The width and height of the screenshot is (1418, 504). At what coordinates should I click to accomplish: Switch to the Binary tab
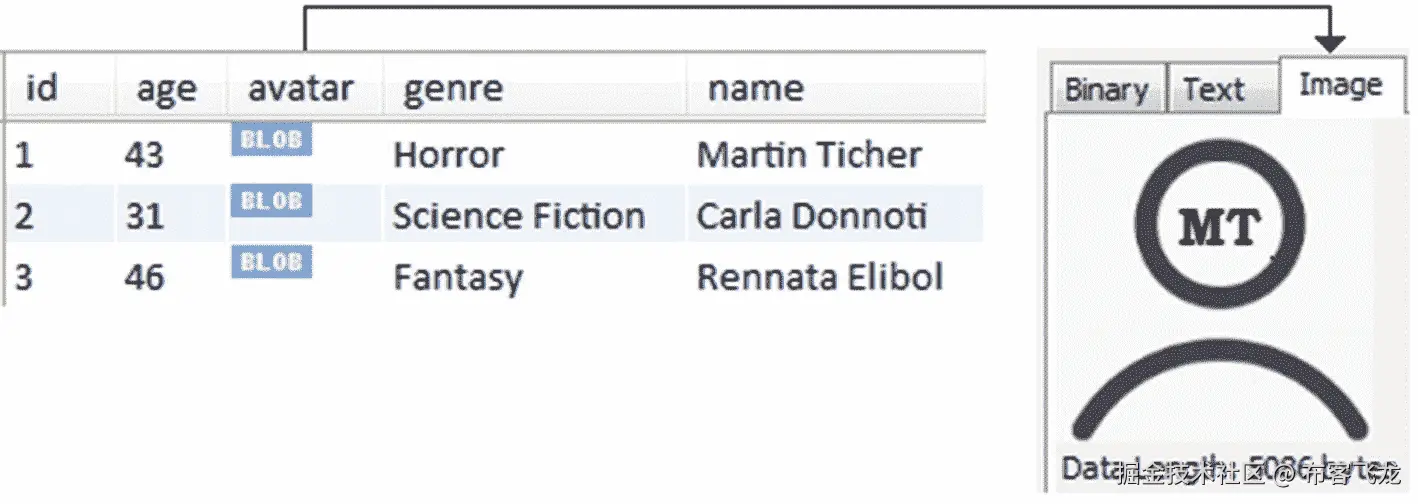click(1106, 90)
